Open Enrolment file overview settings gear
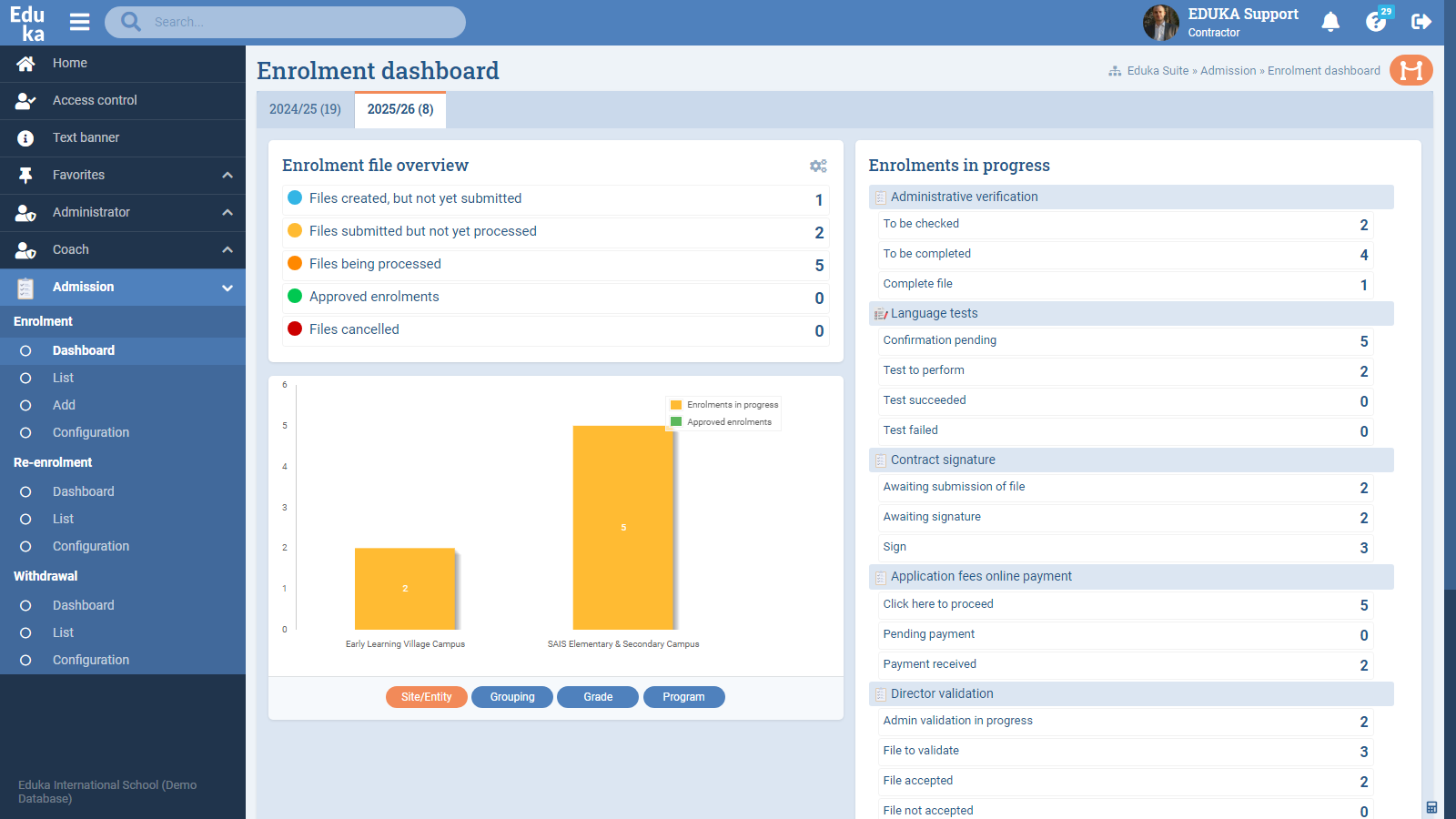 point(818,166)
